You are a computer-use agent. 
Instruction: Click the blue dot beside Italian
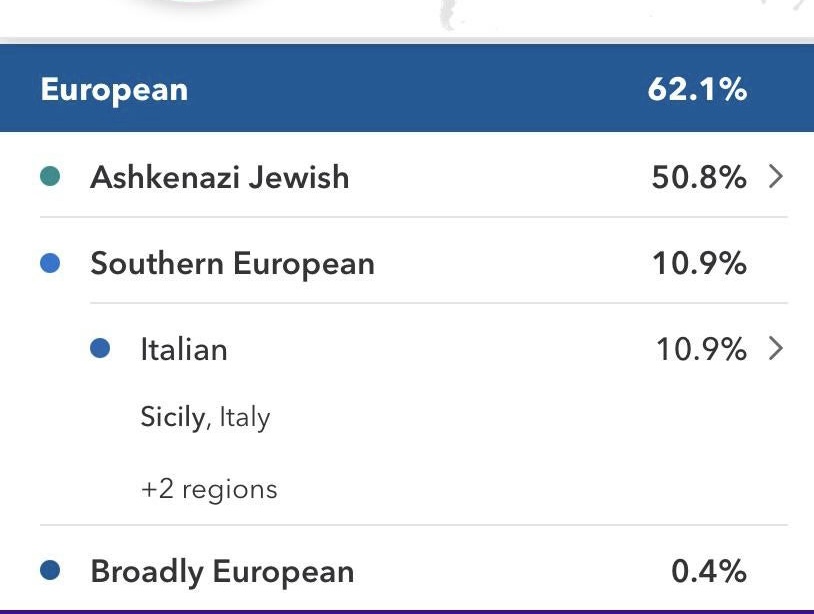tap(100, 349)
